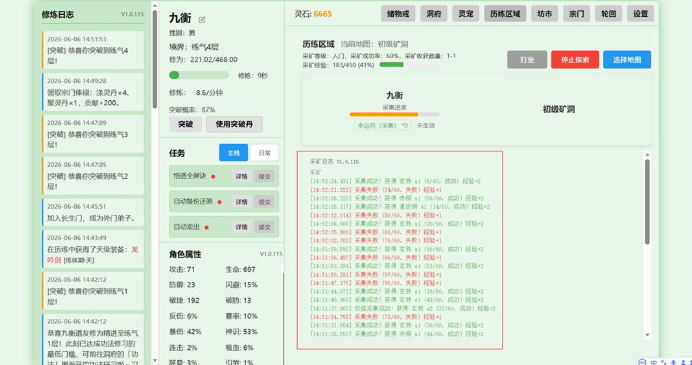The height and width of the screenshot is (365, 692).
Task: Open the 设置 settings tab
Action: (x=640, y=14)
